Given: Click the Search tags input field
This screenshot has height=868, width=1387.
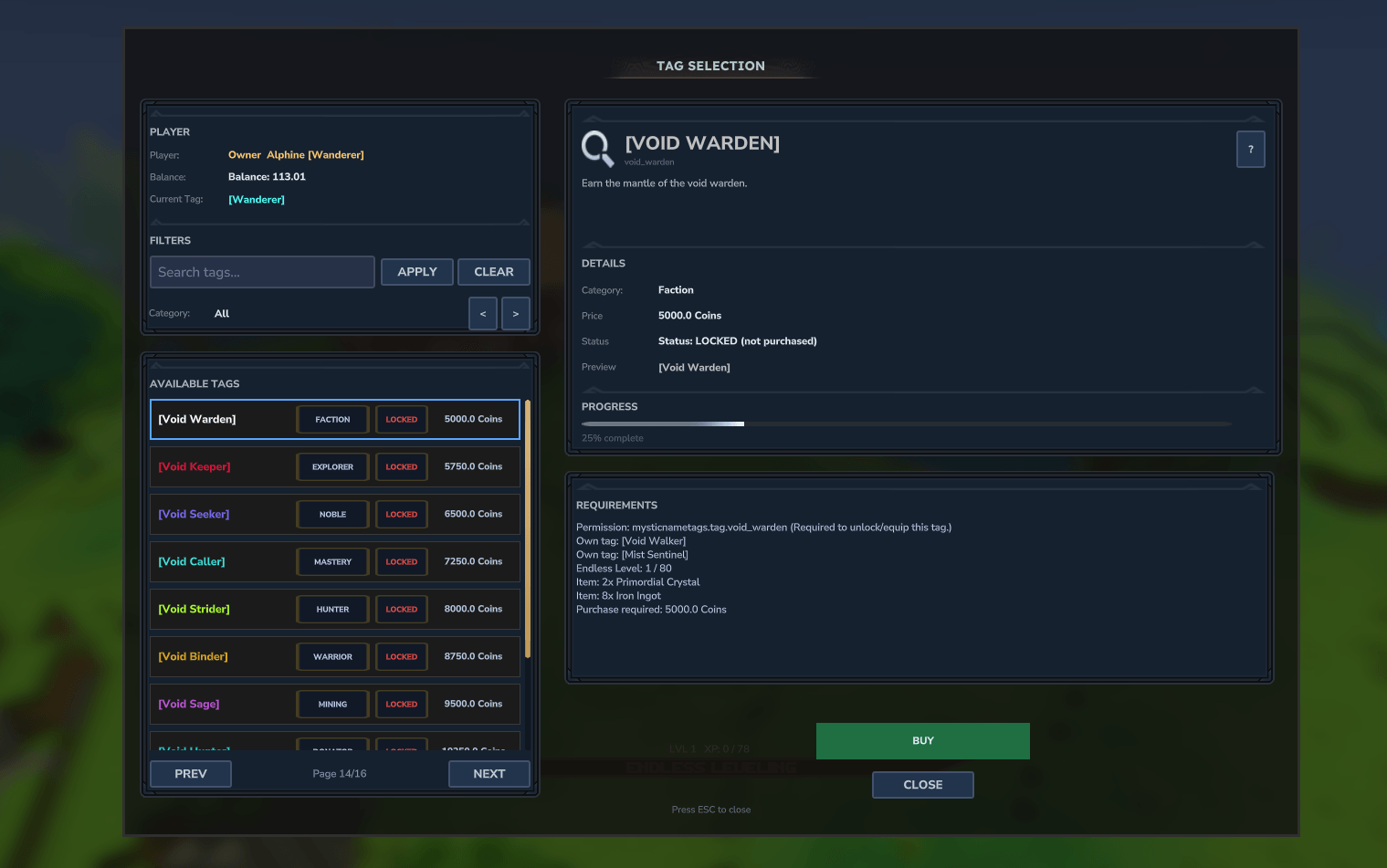Looking at the screenshot, I should [x=262, y=272].
